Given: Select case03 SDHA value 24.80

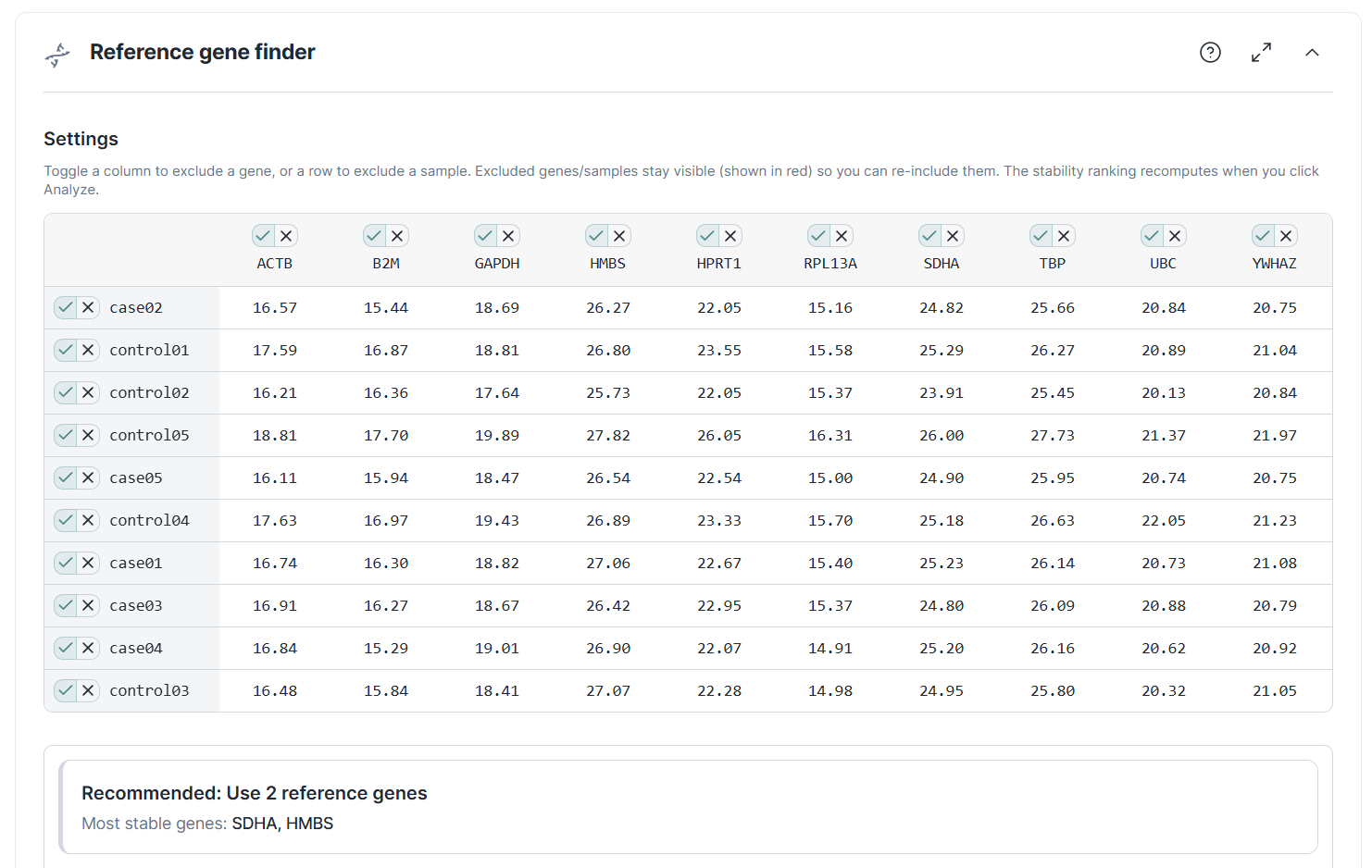Looking at the screenshot, I should point(942,605).
